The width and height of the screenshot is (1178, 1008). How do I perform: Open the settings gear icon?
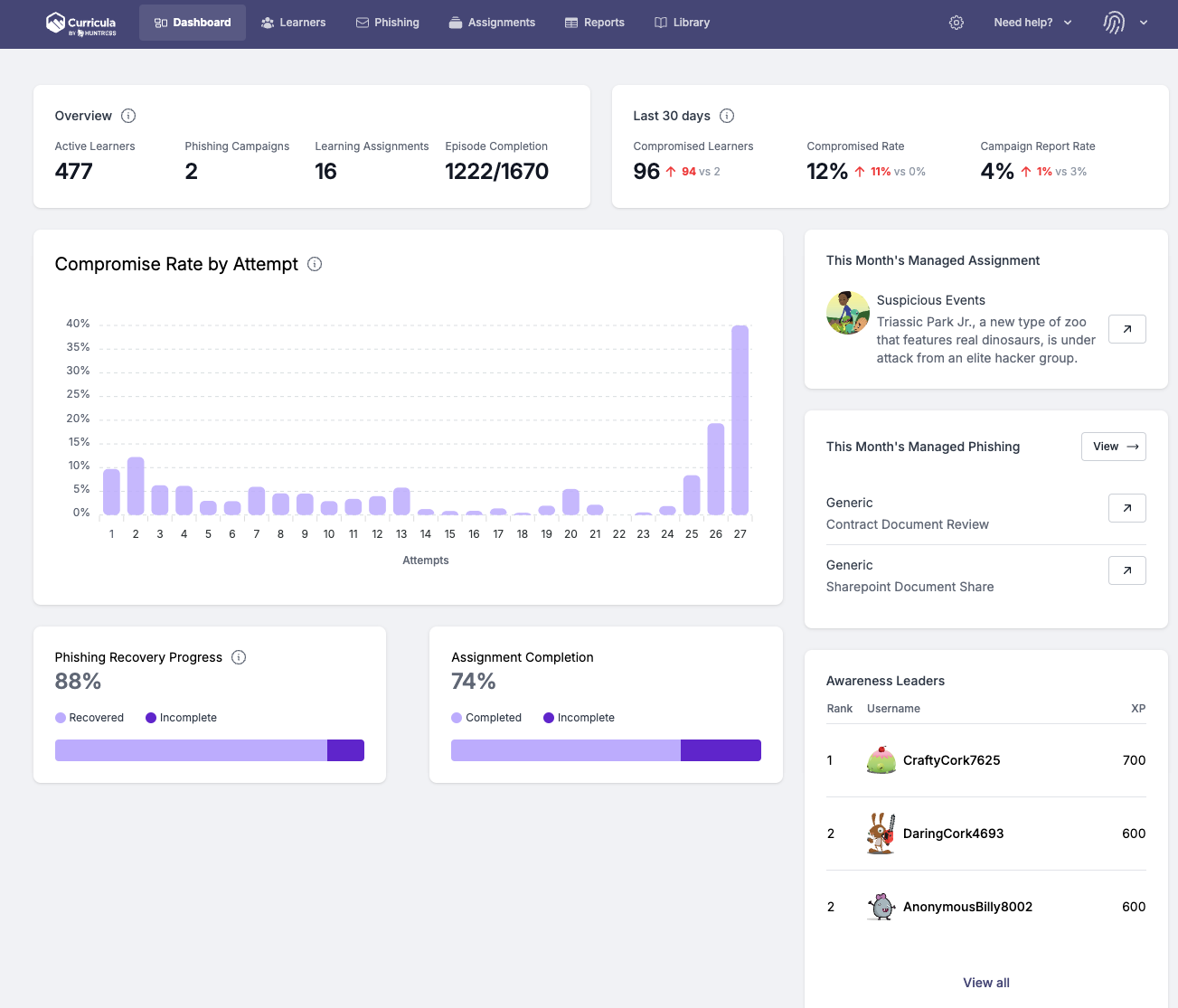coord(957,23)
